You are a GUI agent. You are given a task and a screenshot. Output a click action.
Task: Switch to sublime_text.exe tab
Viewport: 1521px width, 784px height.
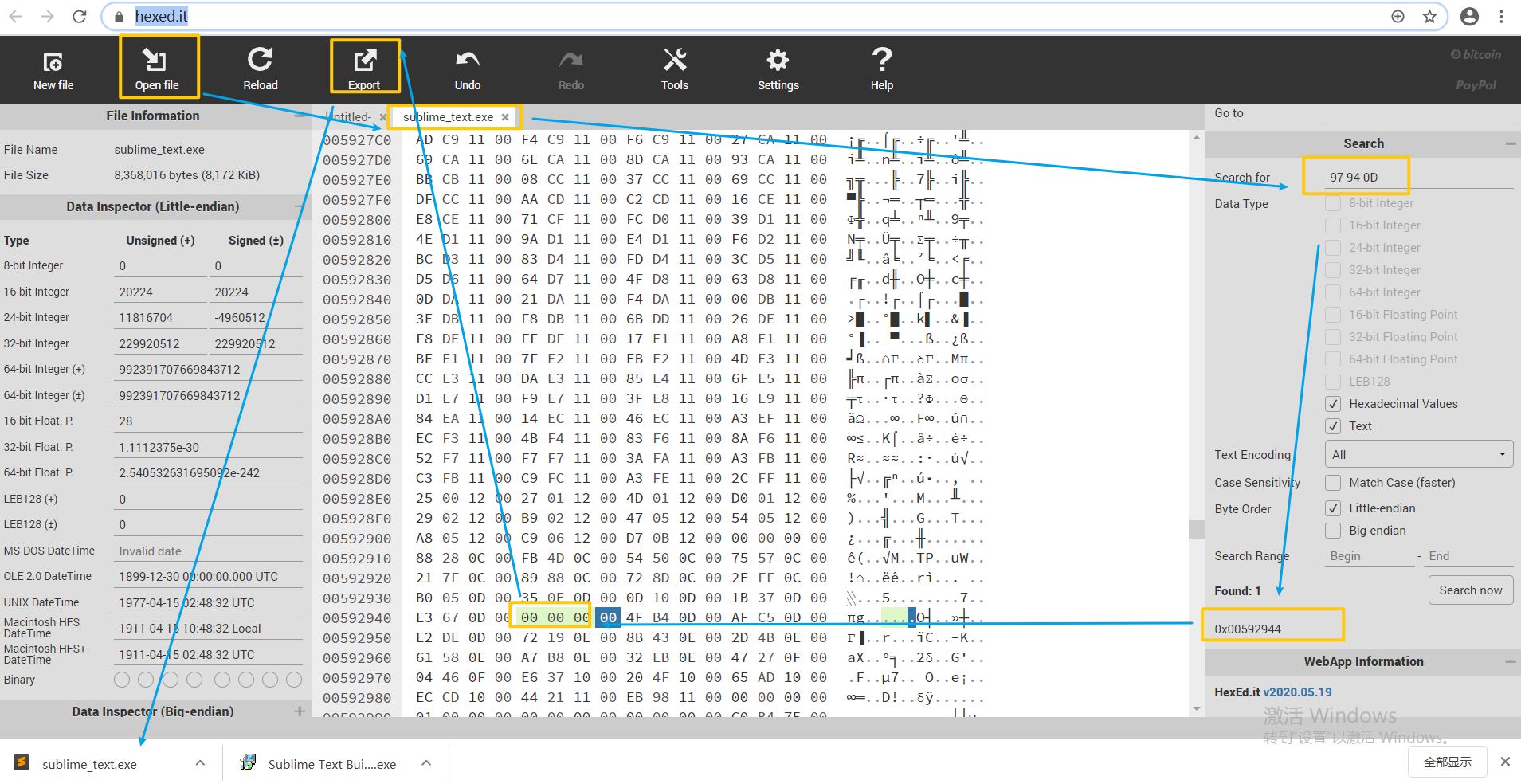click(448, 117)
